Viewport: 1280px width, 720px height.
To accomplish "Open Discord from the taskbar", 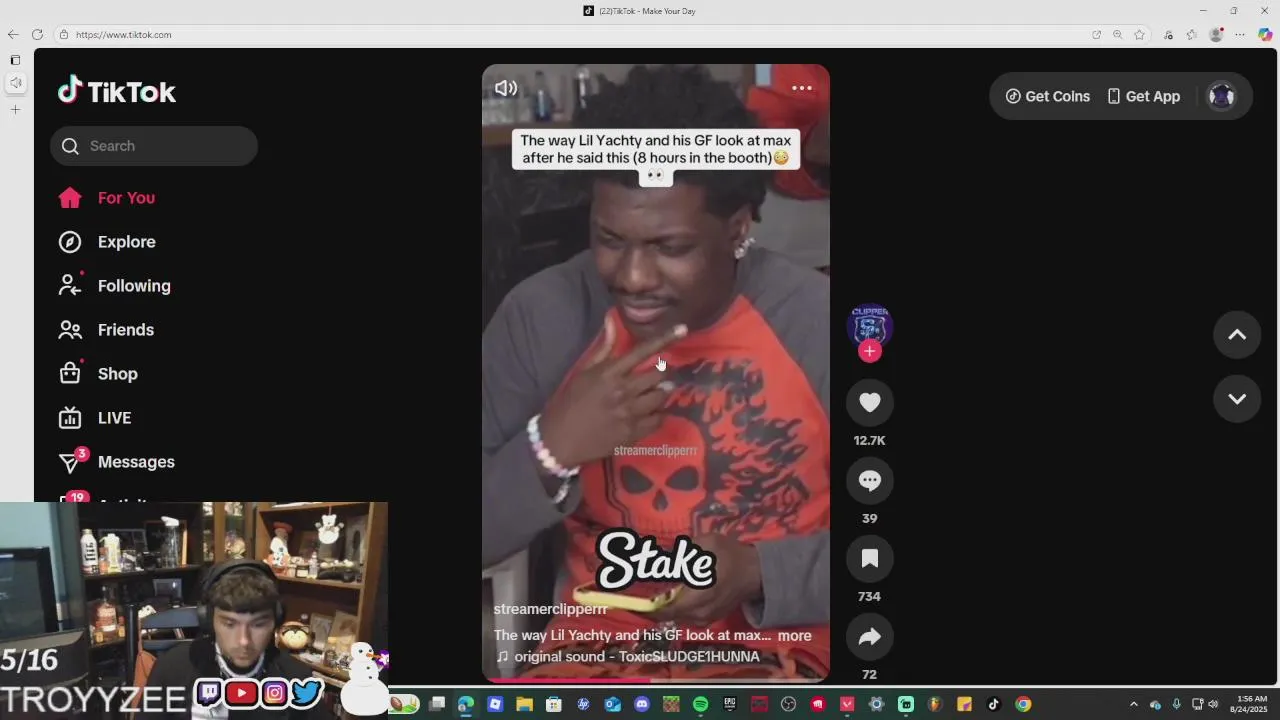I will pos(642,705).
